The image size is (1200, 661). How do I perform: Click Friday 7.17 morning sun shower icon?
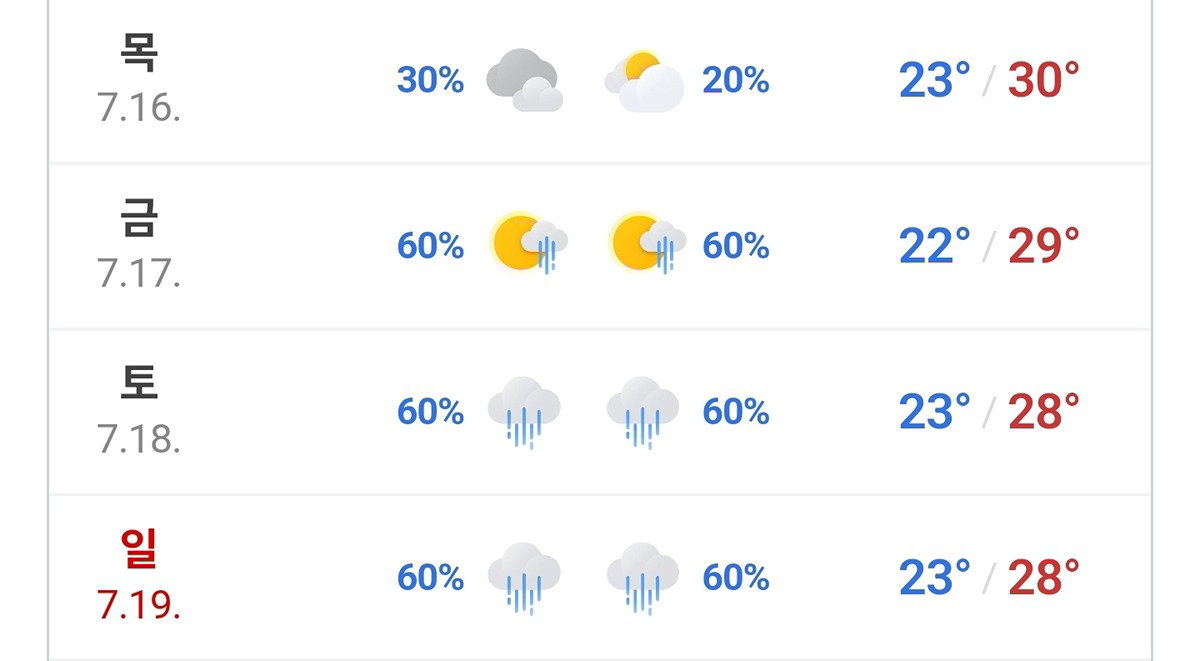529,244
